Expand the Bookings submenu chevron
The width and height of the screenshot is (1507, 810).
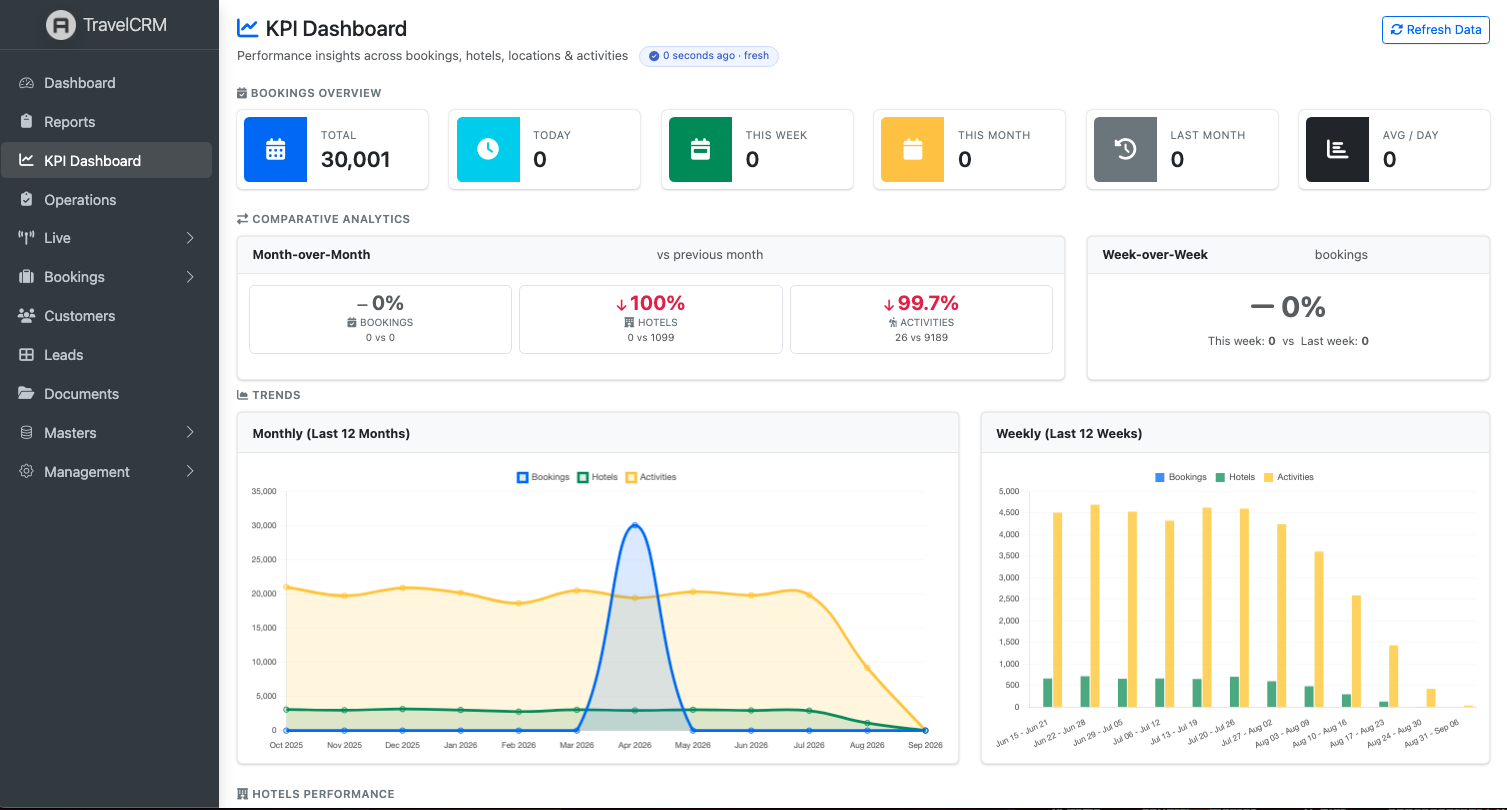[x=190, y=277]
